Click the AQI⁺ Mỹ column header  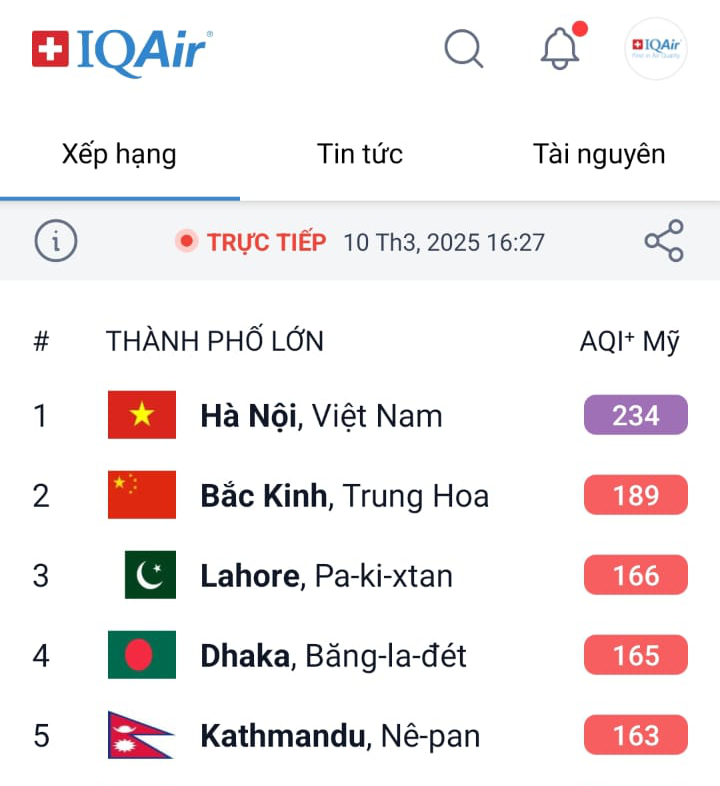coord(629,342)
